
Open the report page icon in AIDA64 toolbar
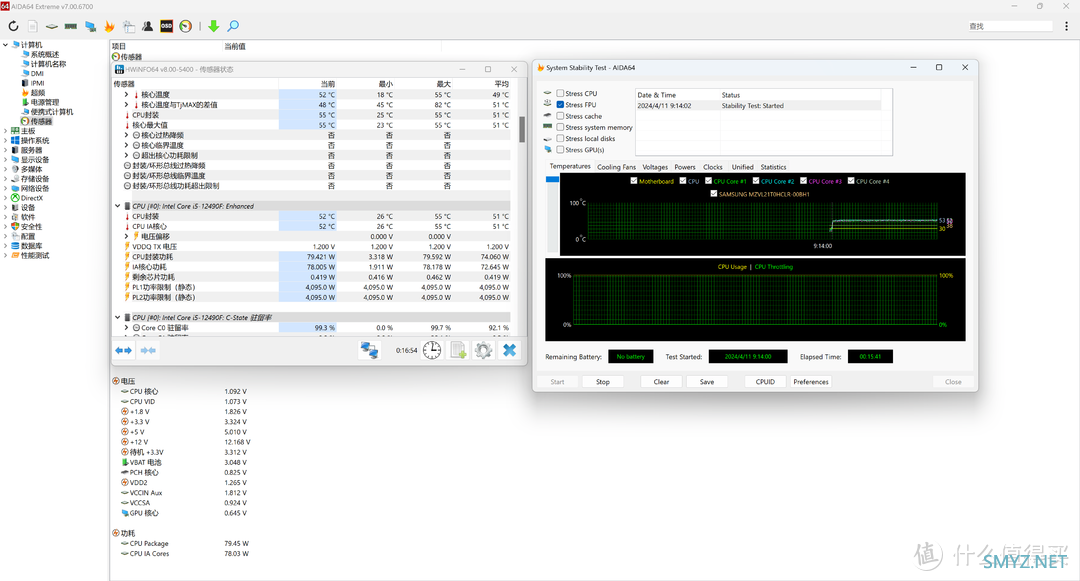[x=32, y=26]
